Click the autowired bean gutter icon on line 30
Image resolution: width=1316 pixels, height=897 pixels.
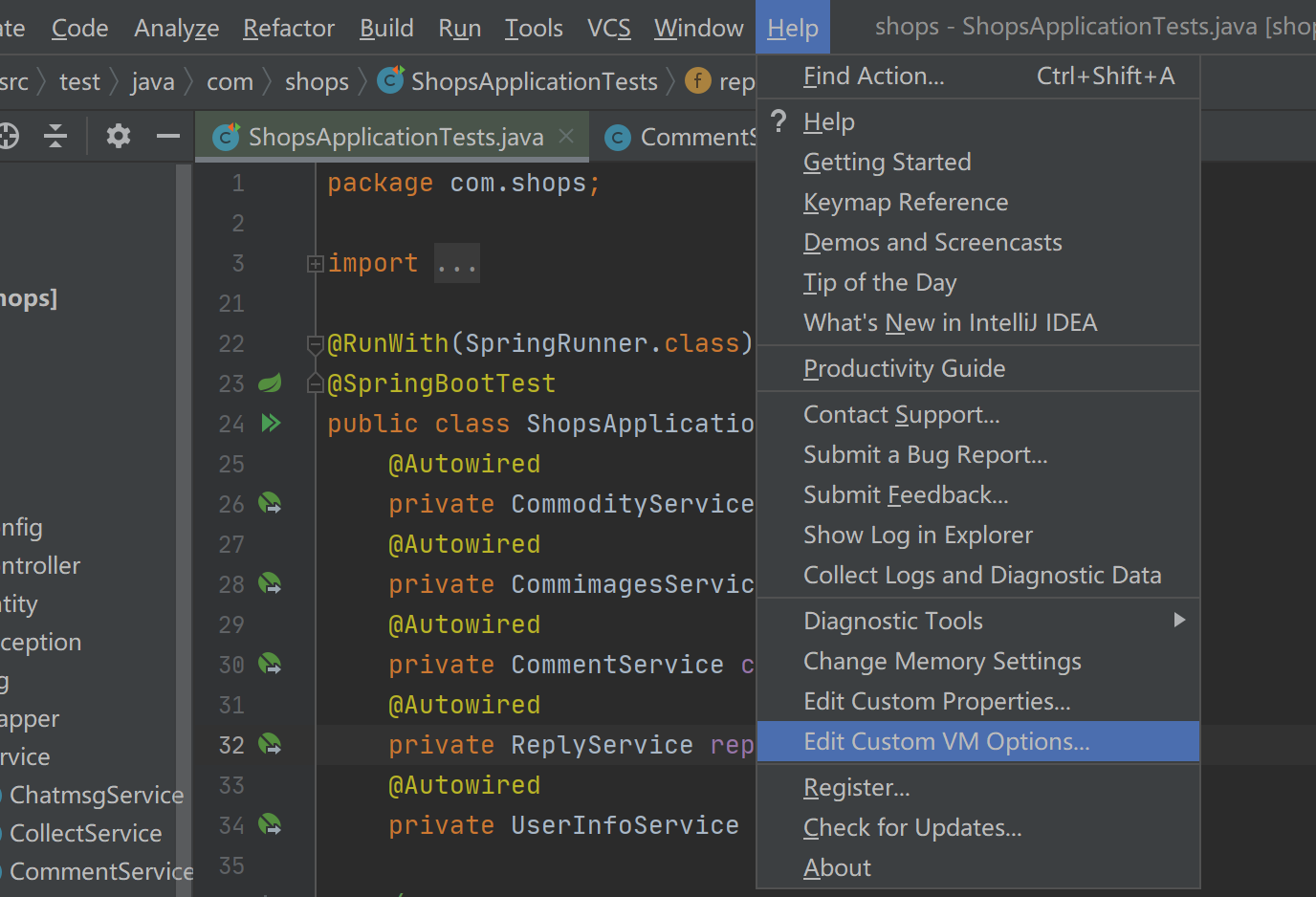point(271,664)
